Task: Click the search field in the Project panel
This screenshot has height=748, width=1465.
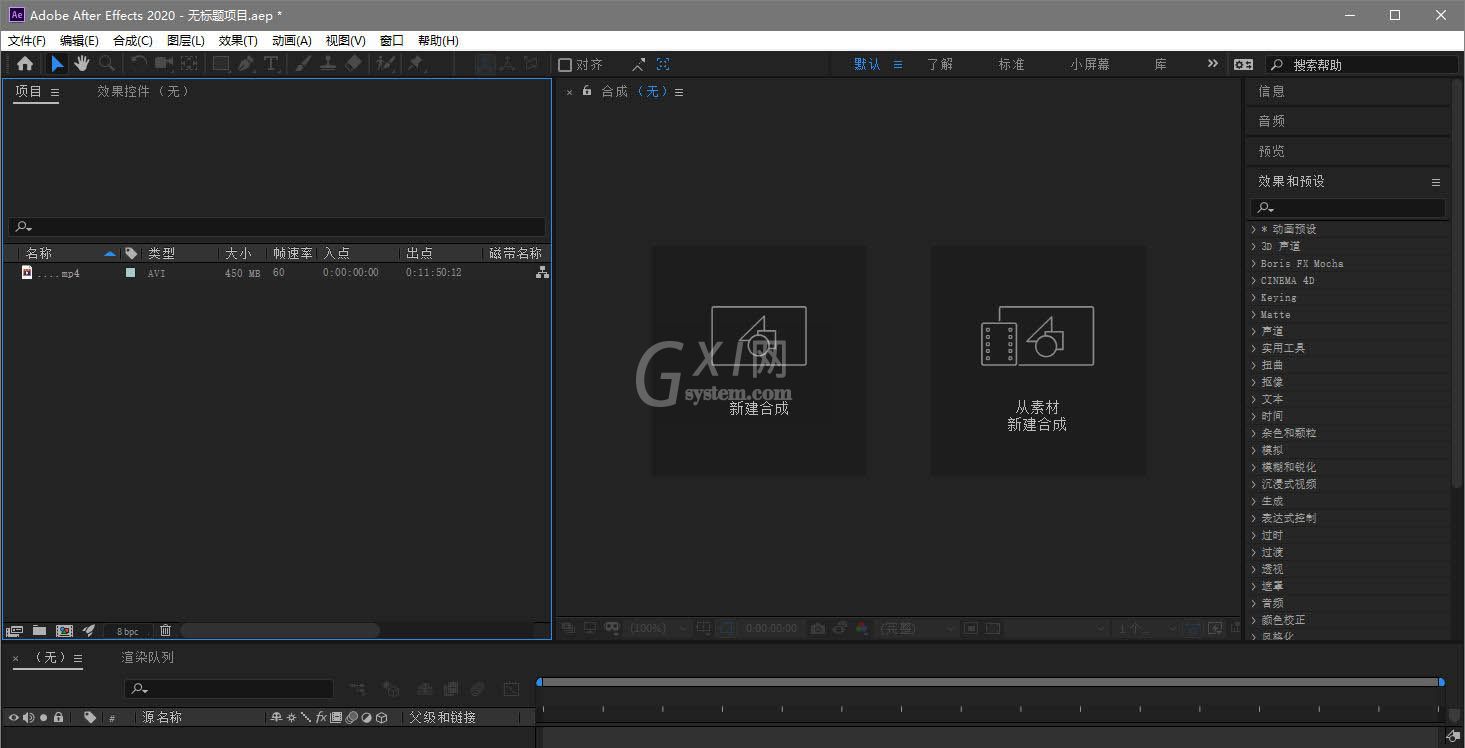Action: [277, 227]
